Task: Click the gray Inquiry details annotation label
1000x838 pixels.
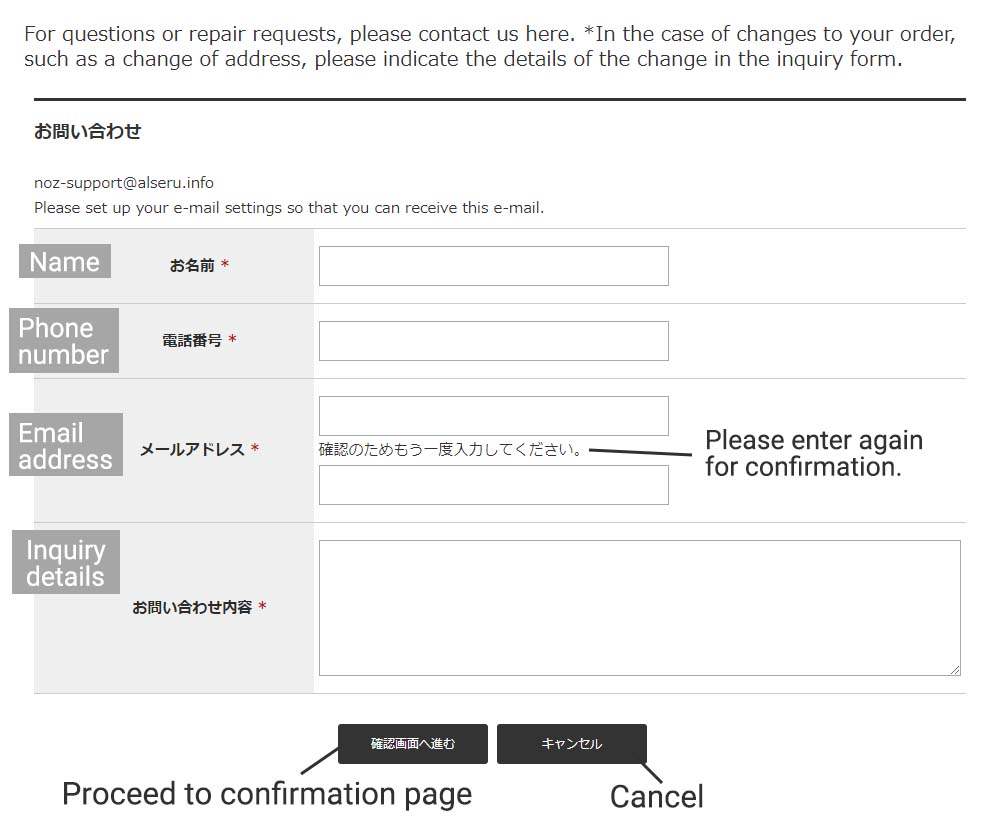Action: (x=66, y=562)
